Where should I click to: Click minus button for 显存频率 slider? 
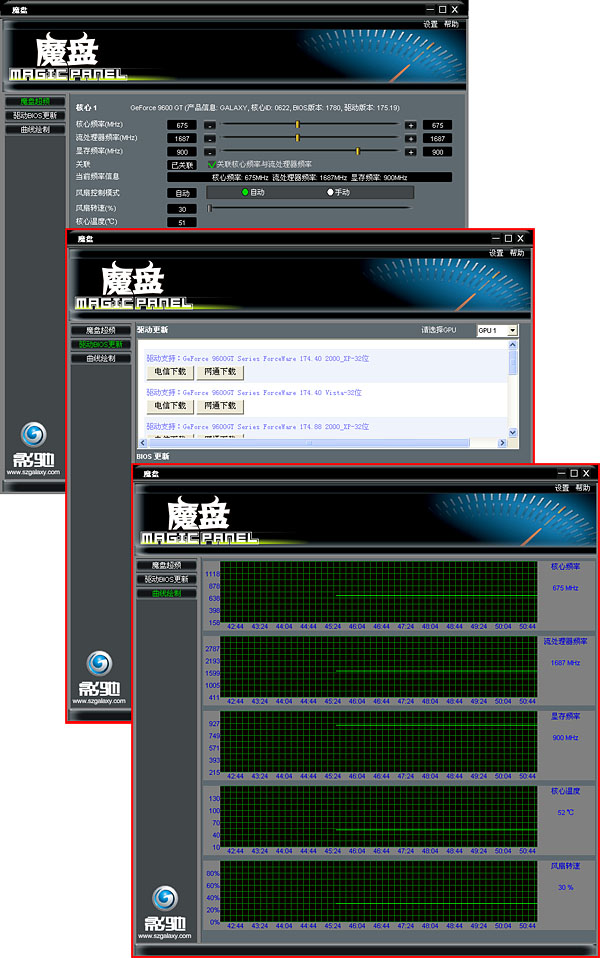coord(210,152)
